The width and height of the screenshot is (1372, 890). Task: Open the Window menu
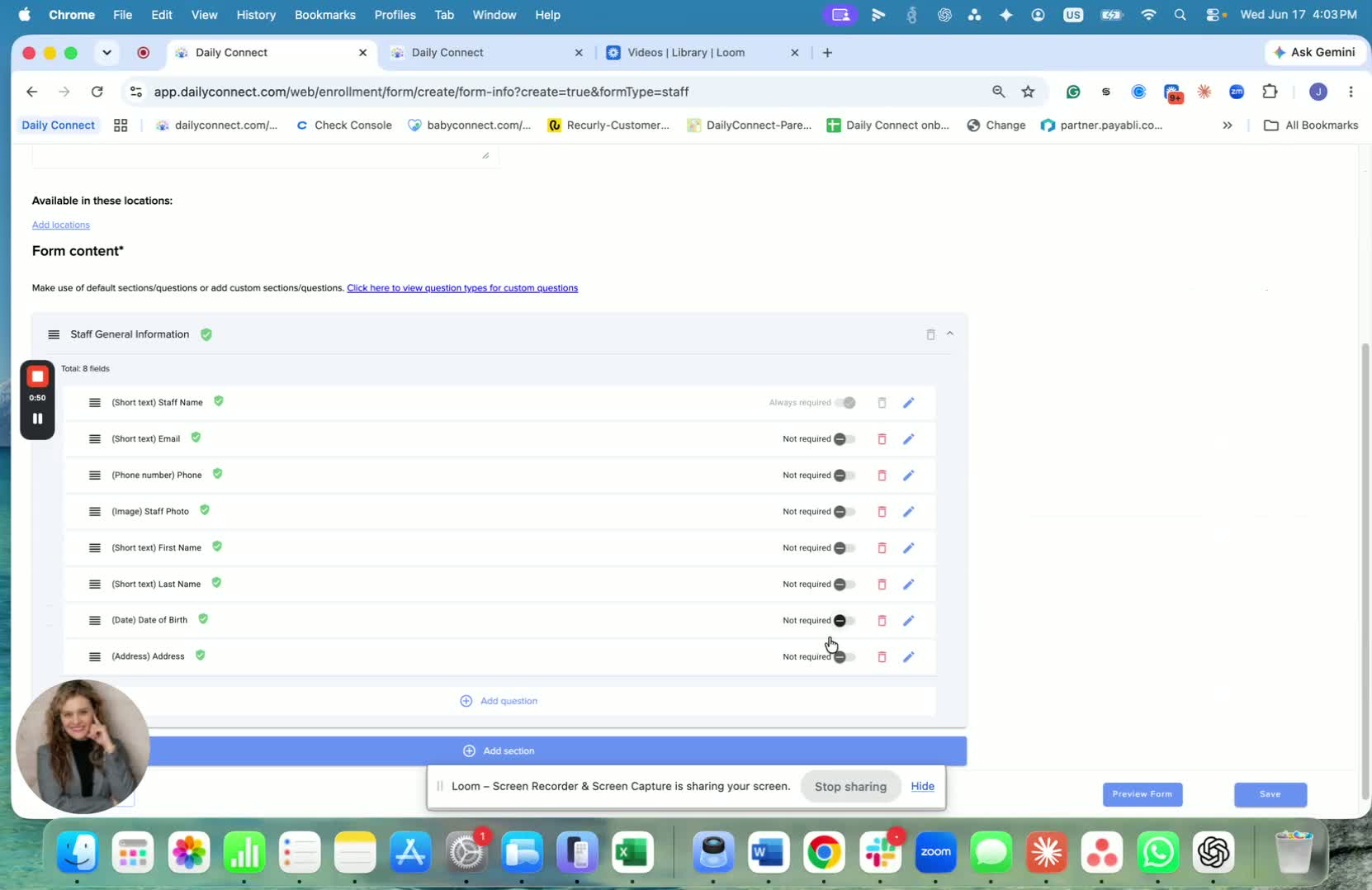coord(494,15)
